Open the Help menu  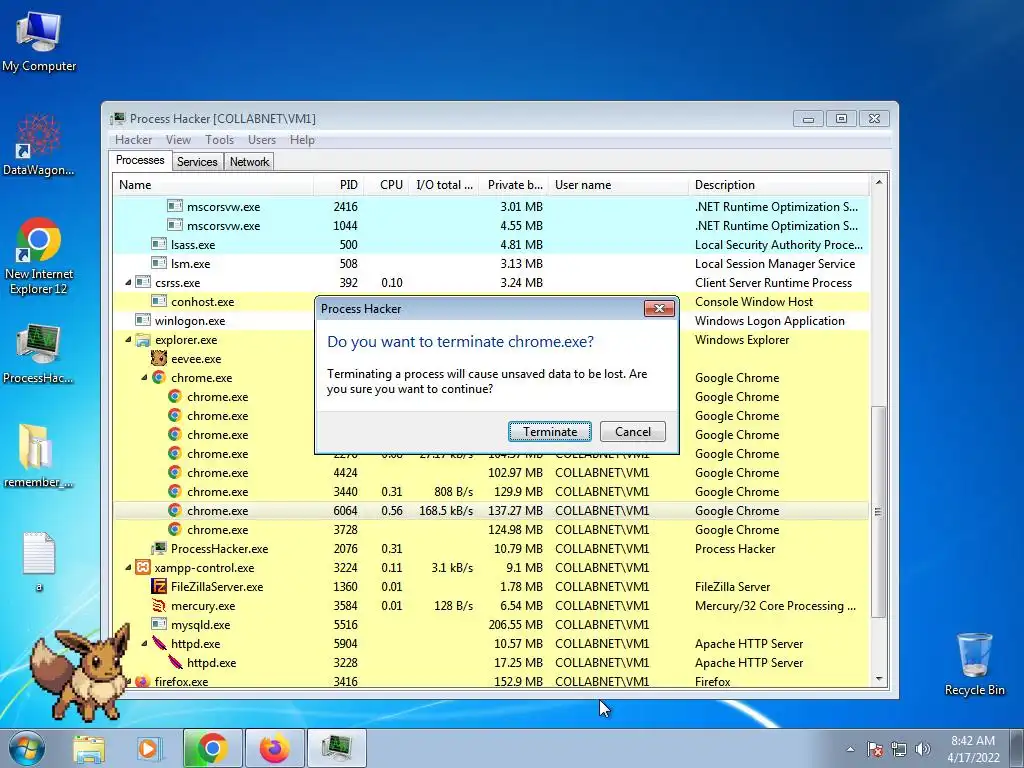point(302,140)
